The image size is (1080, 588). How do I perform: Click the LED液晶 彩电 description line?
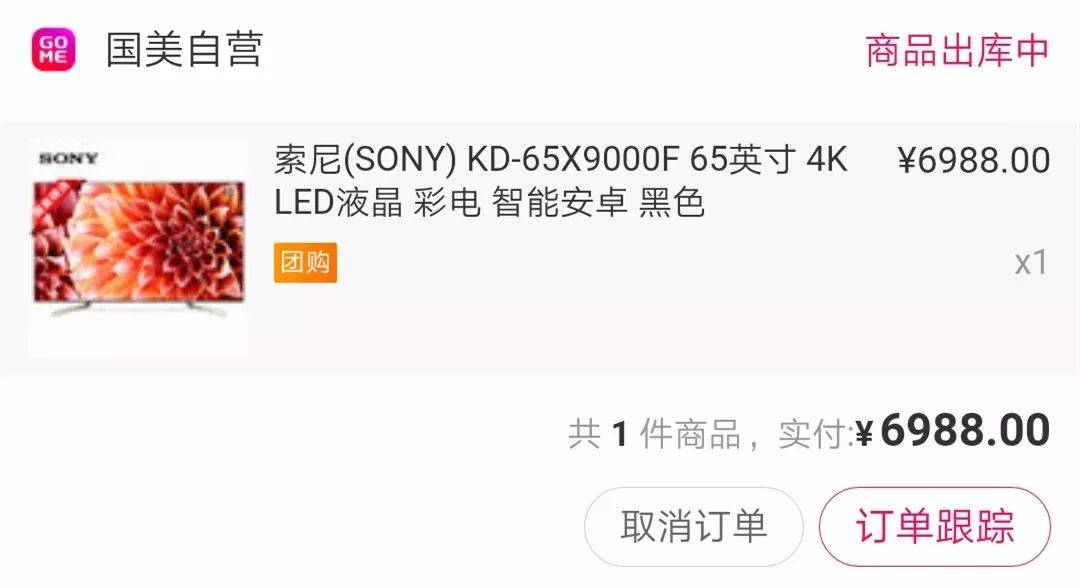point(489,202)
